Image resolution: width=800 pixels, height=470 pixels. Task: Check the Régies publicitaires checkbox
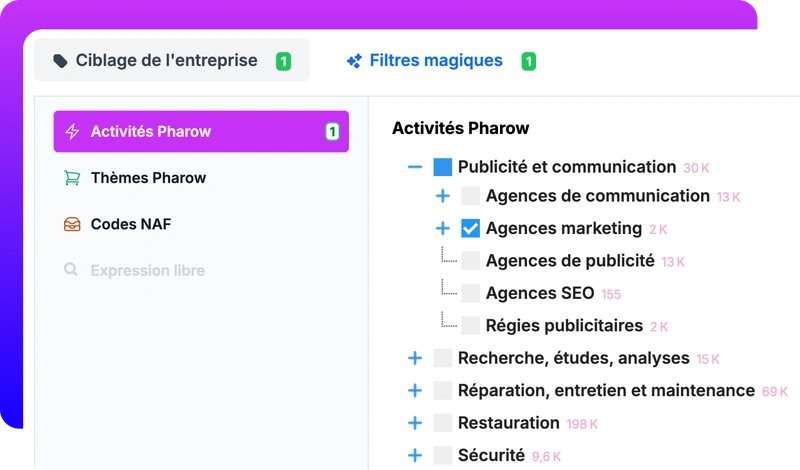(x=470, y=326)
